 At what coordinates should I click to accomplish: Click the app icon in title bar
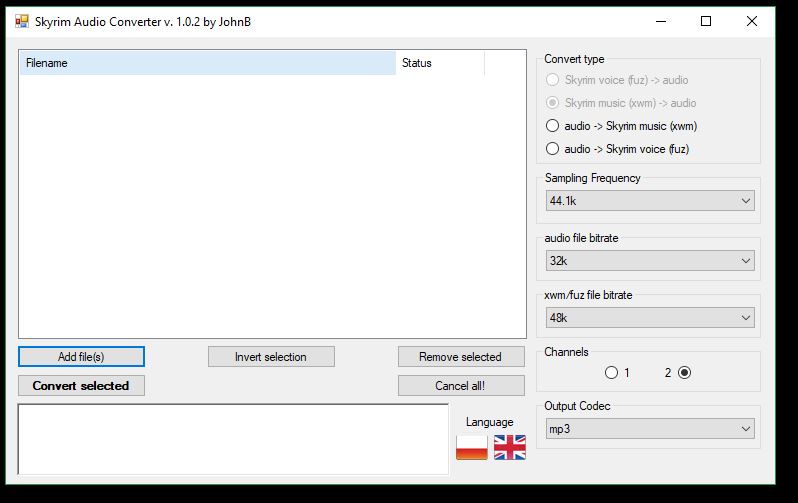(22, 21)
